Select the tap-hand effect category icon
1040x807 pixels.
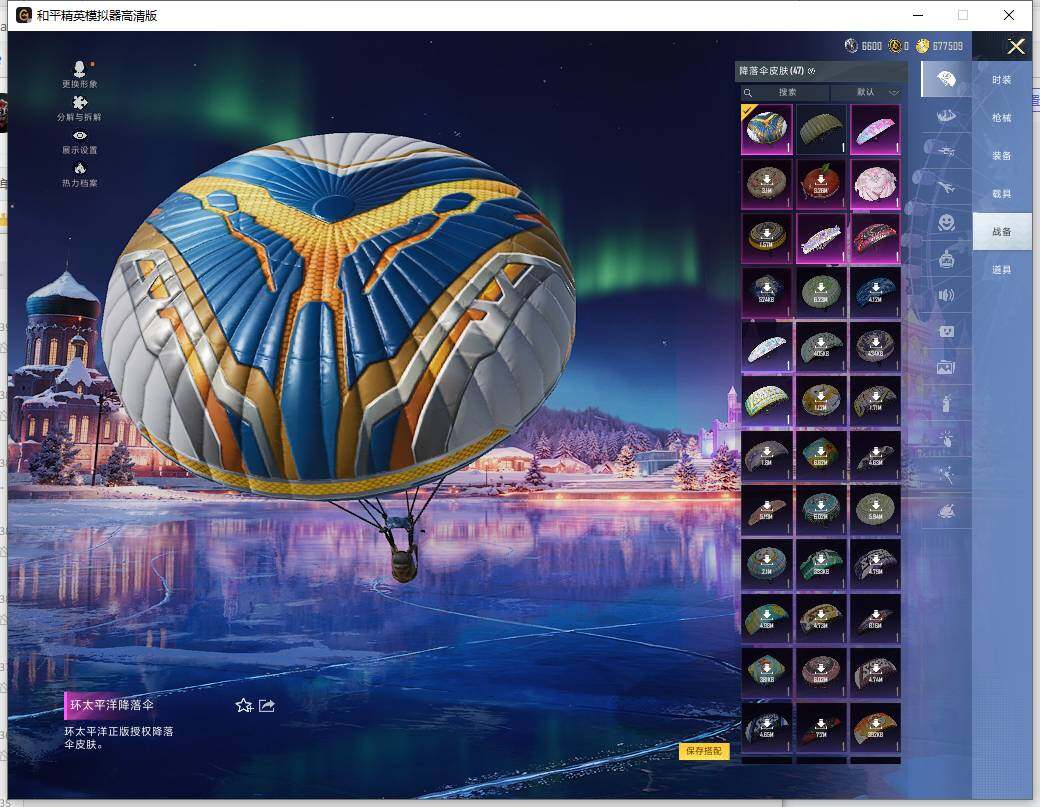(946, 438)
